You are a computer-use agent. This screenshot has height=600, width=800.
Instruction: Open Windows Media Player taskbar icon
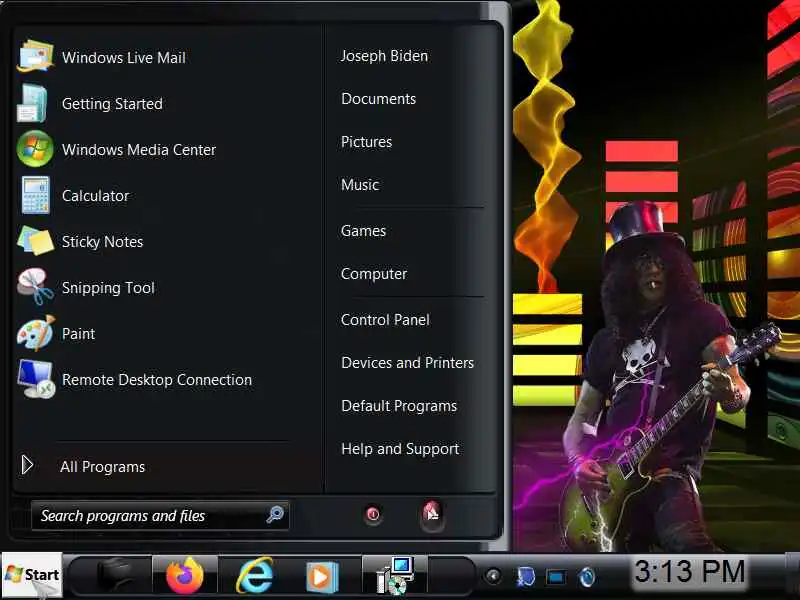[x=322, y=577]
